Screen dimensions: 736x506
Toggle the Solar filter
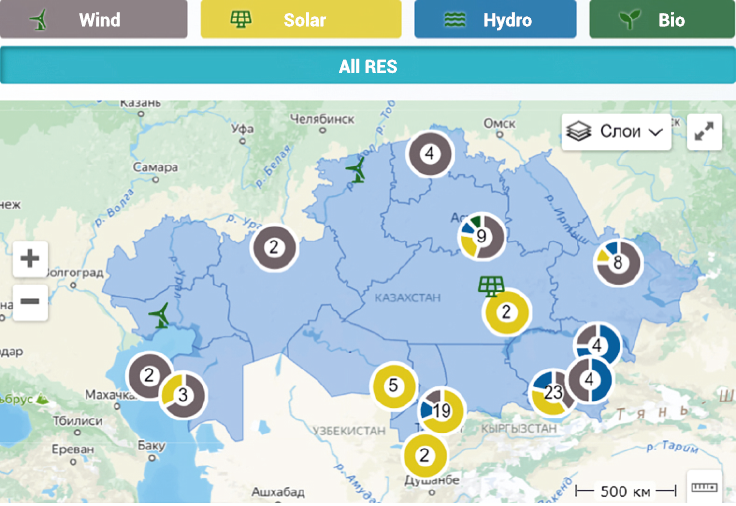301,19
